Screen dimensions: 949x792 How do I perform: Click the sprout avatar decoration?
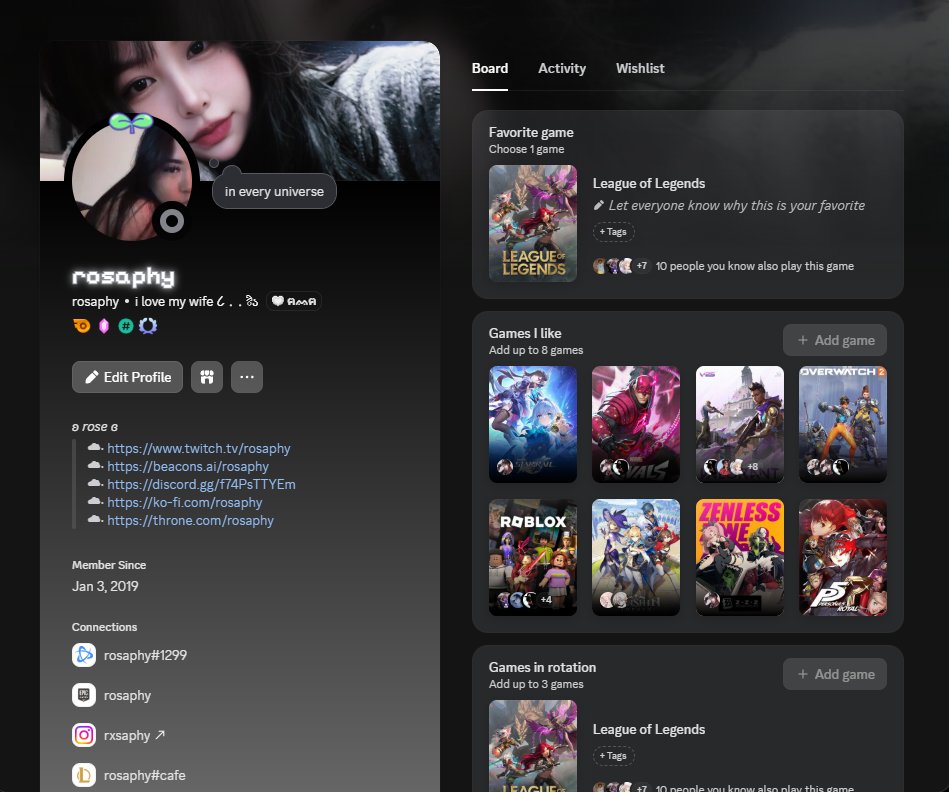point(131,122)
